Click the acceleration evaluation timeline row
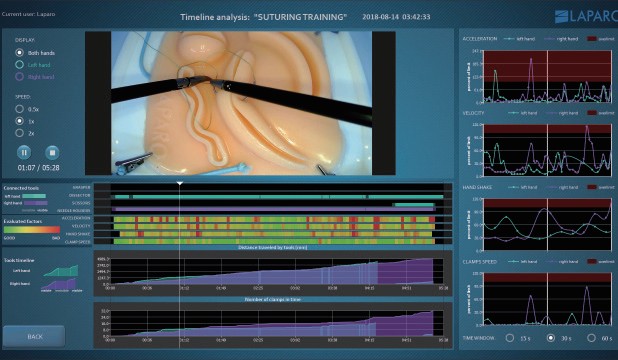 click(x=274, y=219)
